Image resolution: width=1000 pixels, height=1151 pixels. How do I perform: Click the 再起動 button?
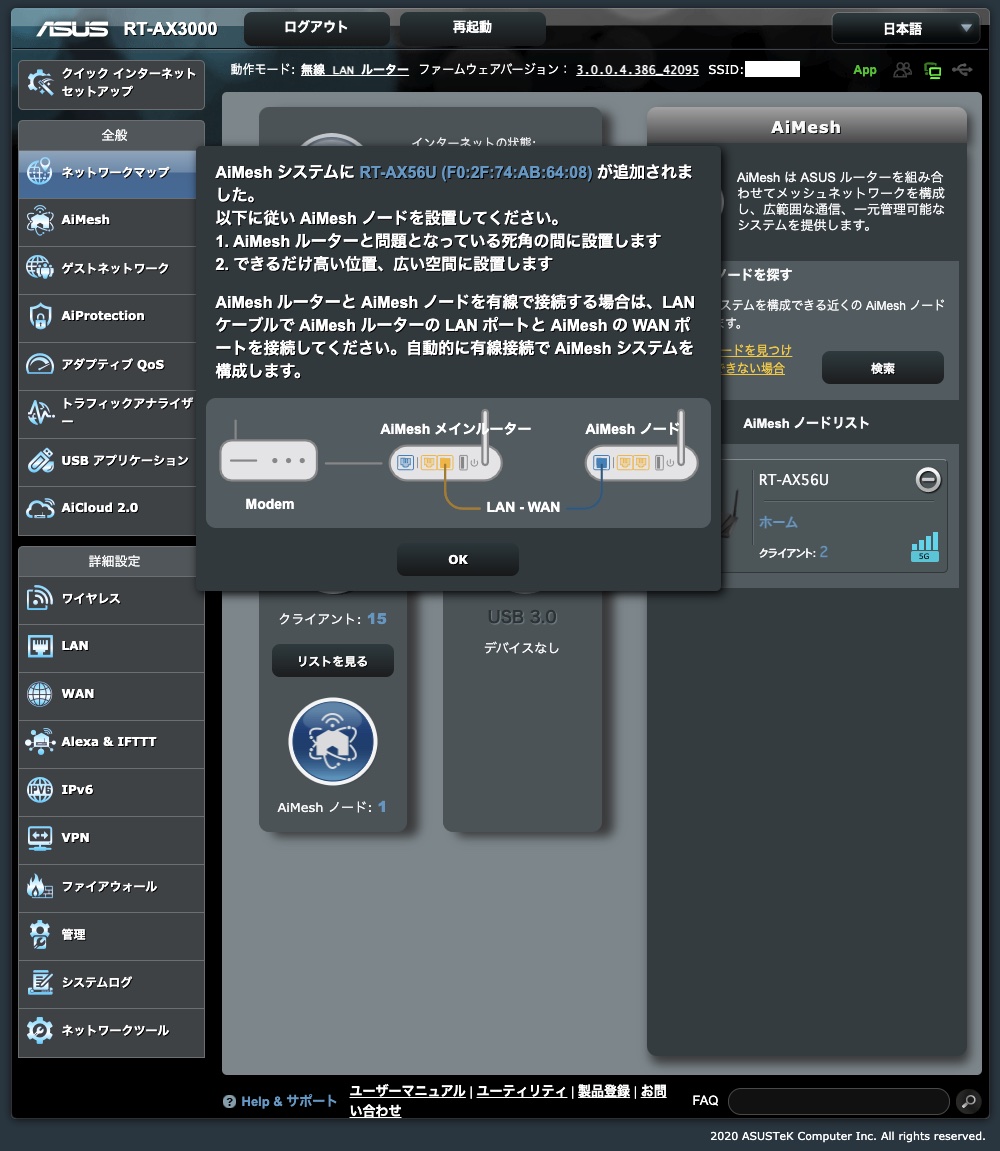472,28
